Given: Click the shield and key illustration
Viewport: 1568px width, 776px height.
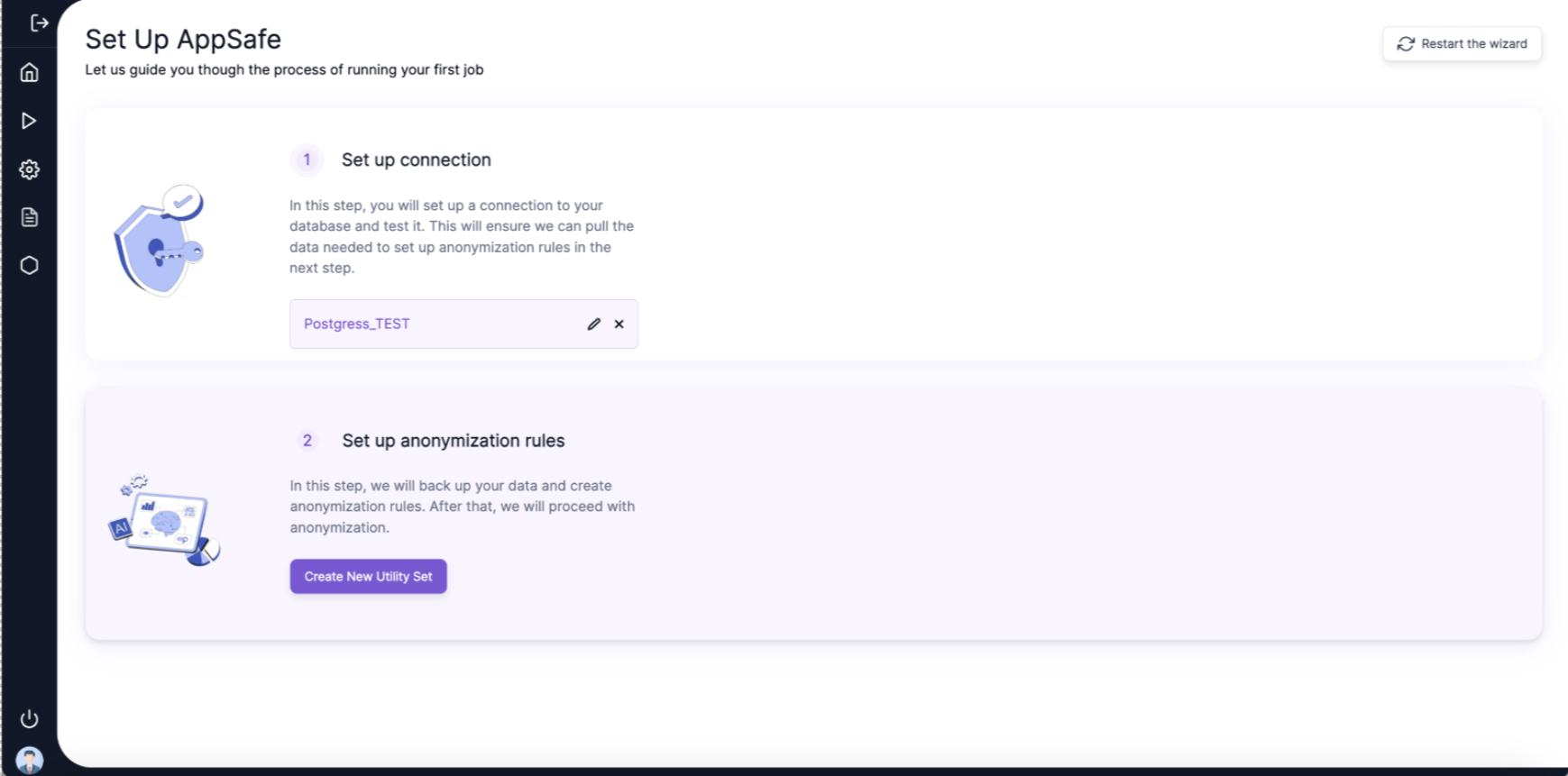Looking at the screenshot, I should pyautogui.click(x=160, y=241).
